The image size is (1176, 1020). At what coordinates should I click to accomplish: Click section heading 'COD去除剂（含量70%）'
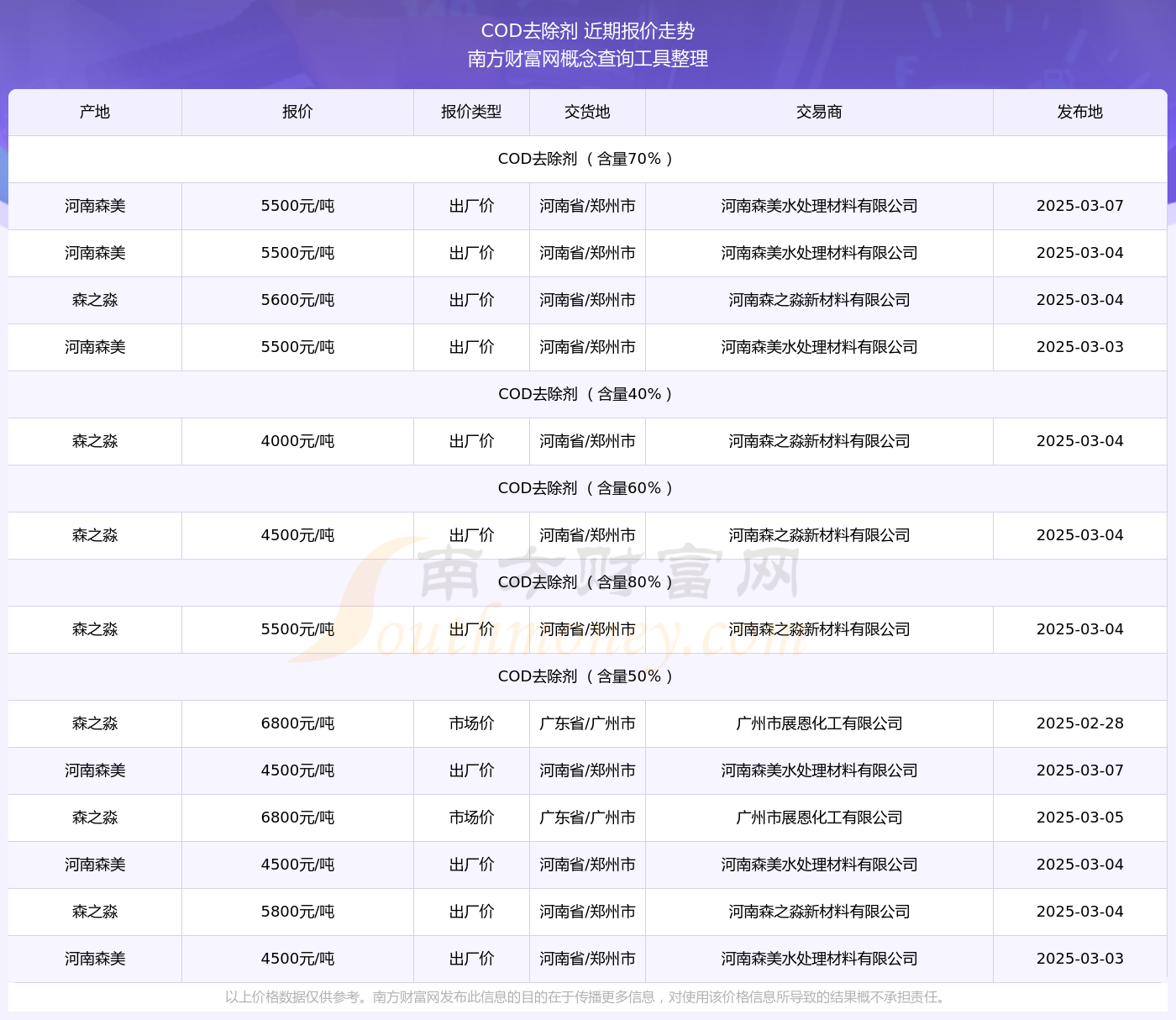tap(588, 159)
